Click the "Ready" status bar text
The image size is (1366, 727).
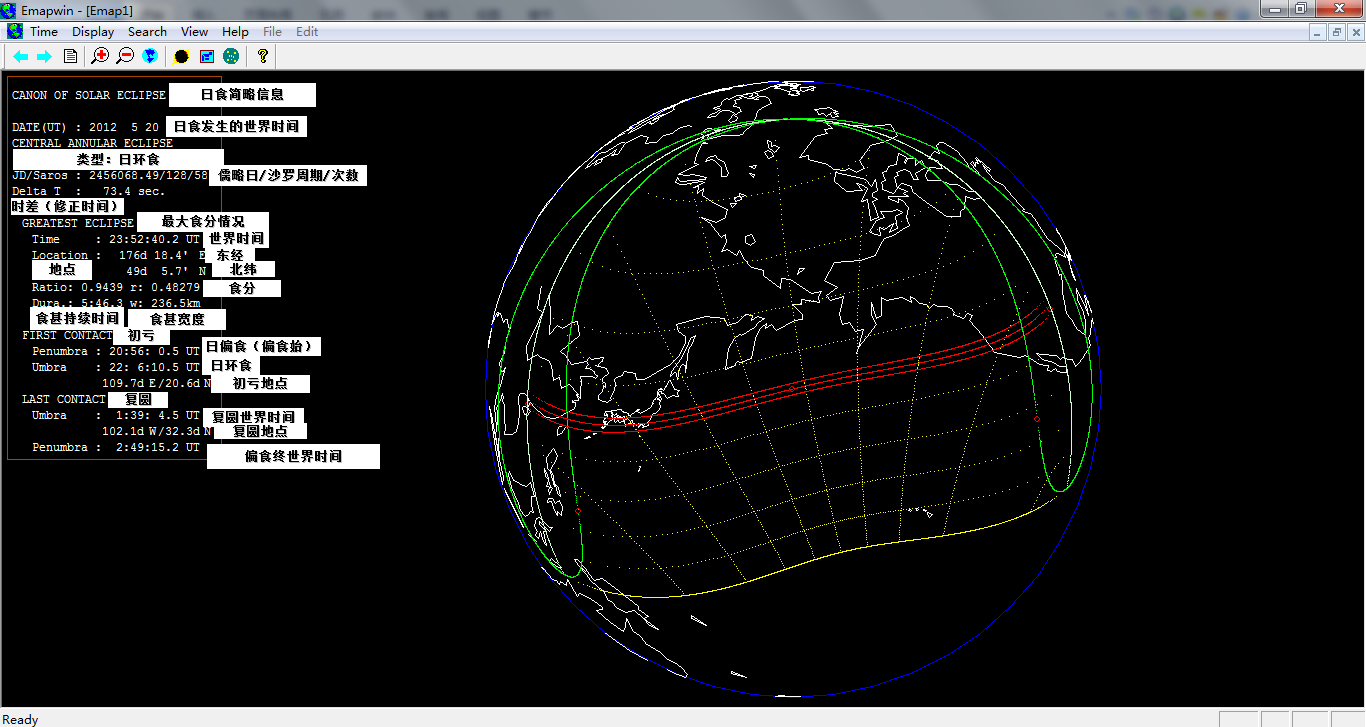[20, 719]
